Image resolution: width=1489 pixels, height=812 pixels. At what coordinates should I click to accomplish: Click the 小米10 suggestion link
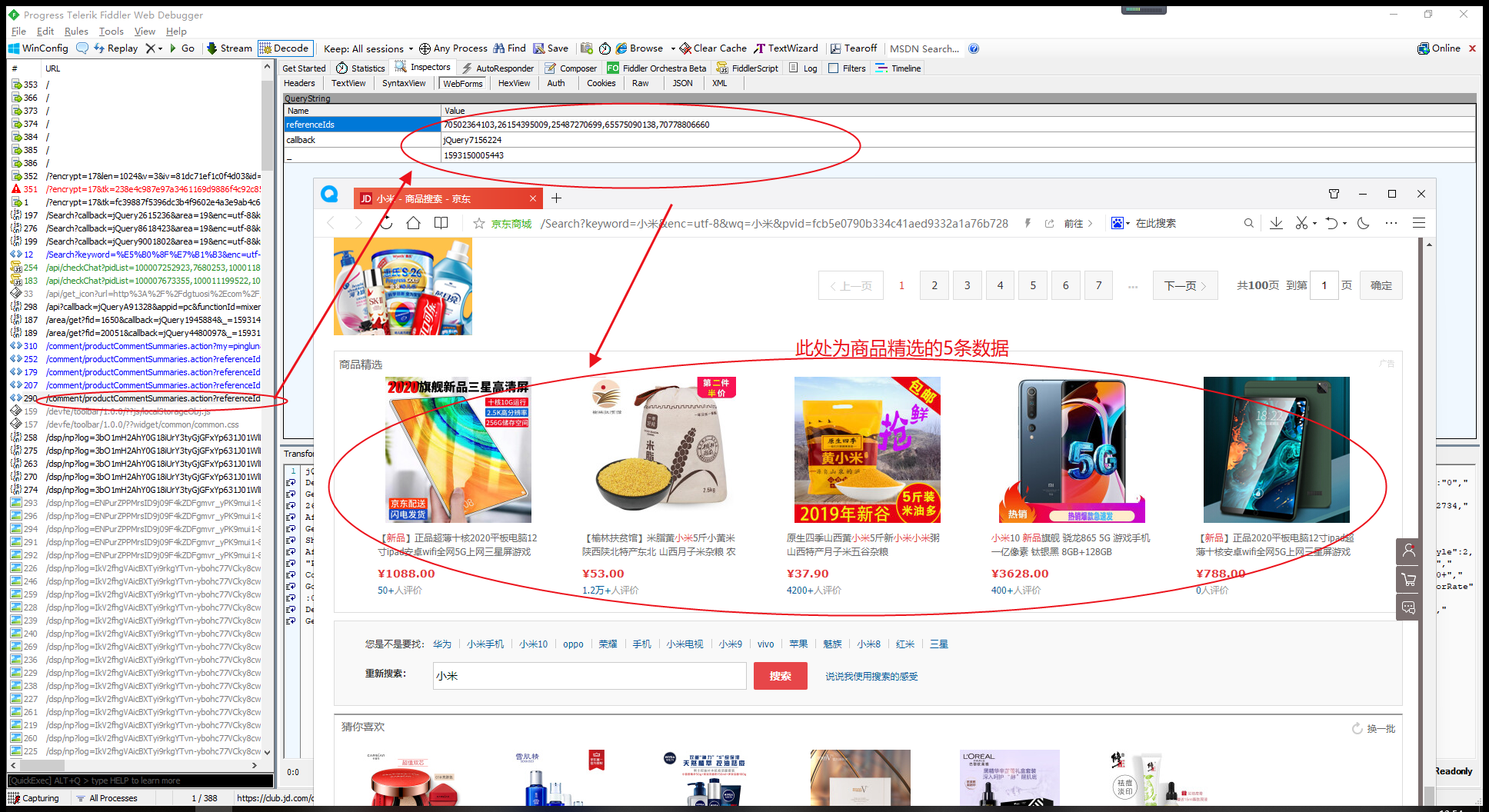tap(533, 644)
